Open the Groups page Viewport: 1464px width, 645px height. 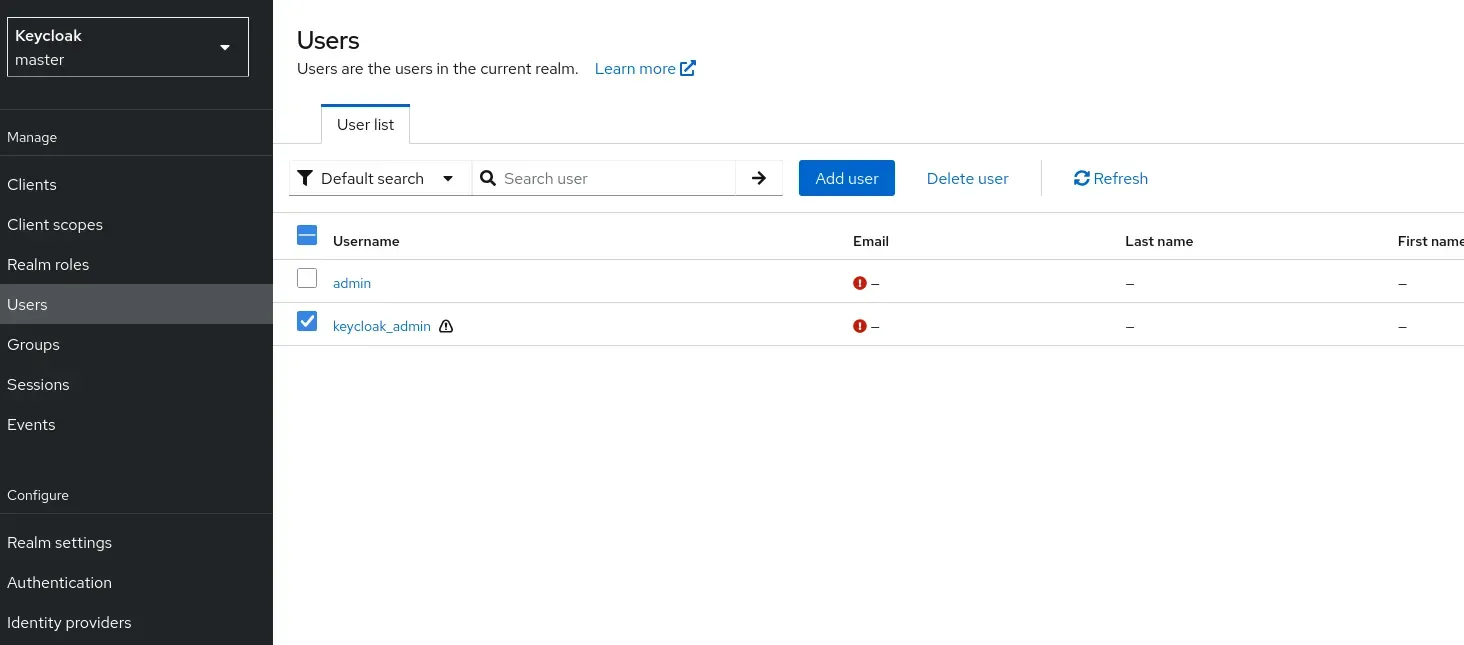point(136,344)
